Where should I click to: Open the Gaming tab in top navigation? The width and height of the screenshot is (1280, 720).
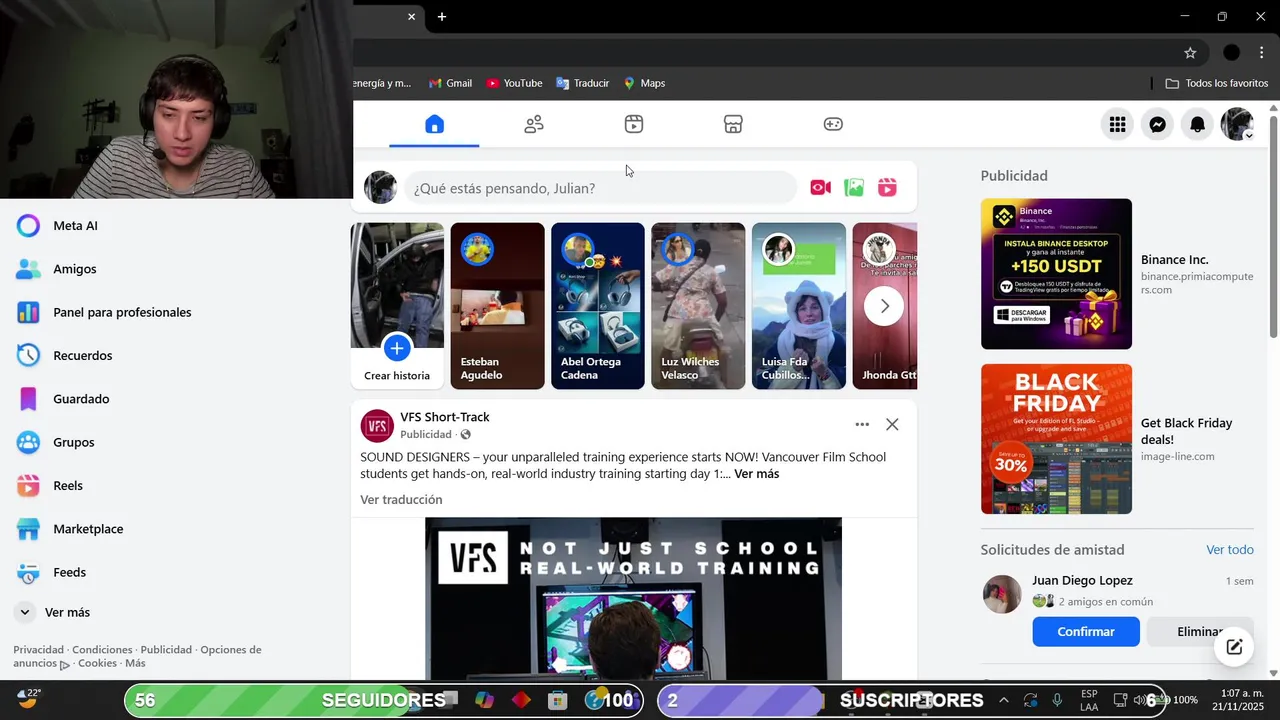833,124
